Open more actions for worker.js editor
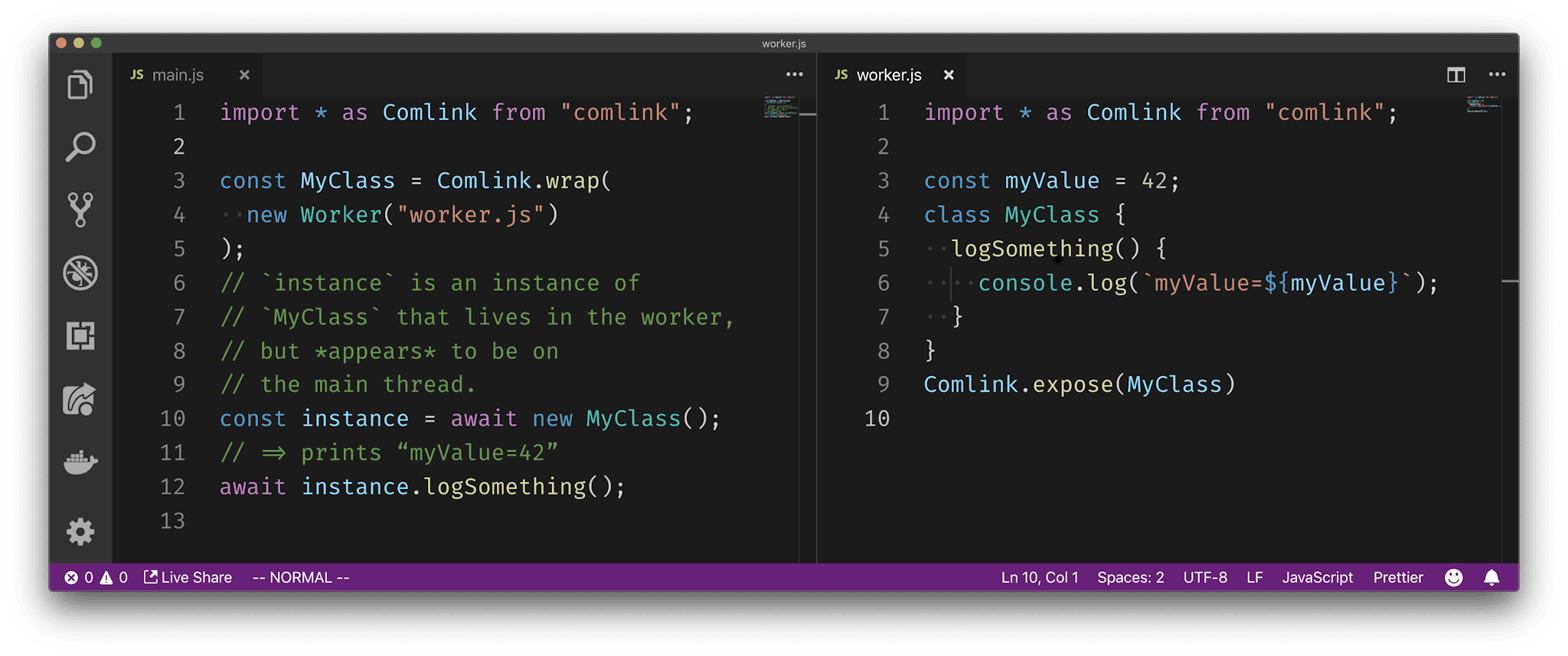This screenshot has height=656, width=1568. (x=1497, y=75)
